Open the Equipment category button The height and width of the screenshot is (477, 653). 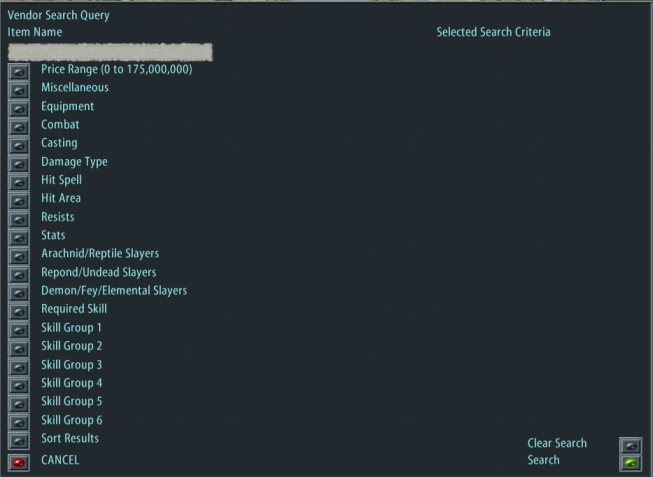tap(19, 109)
